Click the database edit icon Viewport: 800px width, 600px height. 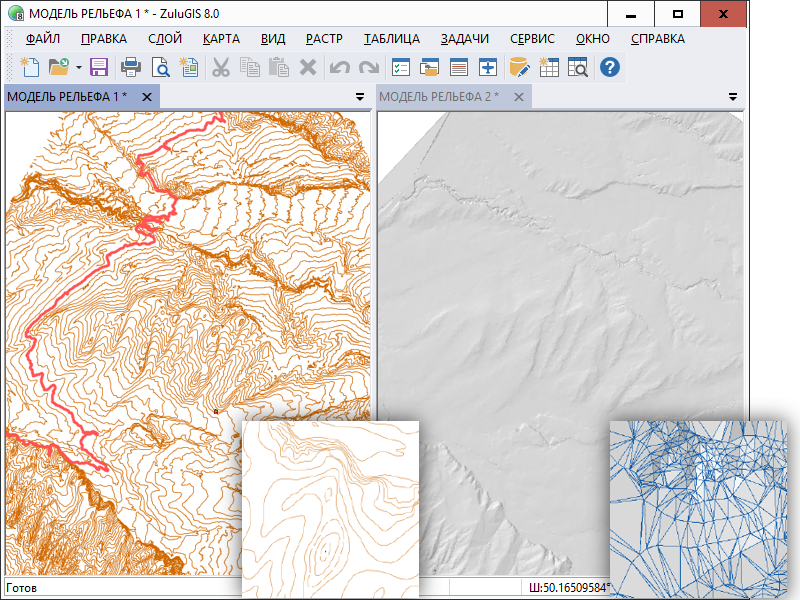click(x=519, y=67)
